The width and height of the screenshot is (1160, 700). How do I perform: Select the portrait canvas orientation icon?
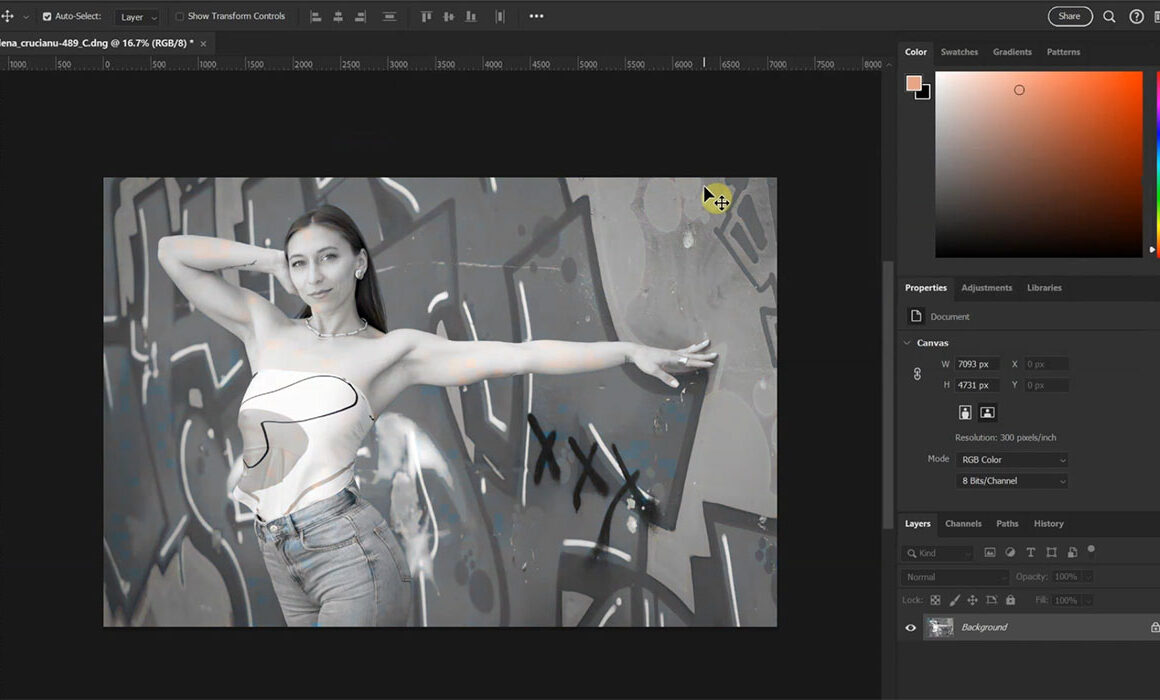point(965,412)
